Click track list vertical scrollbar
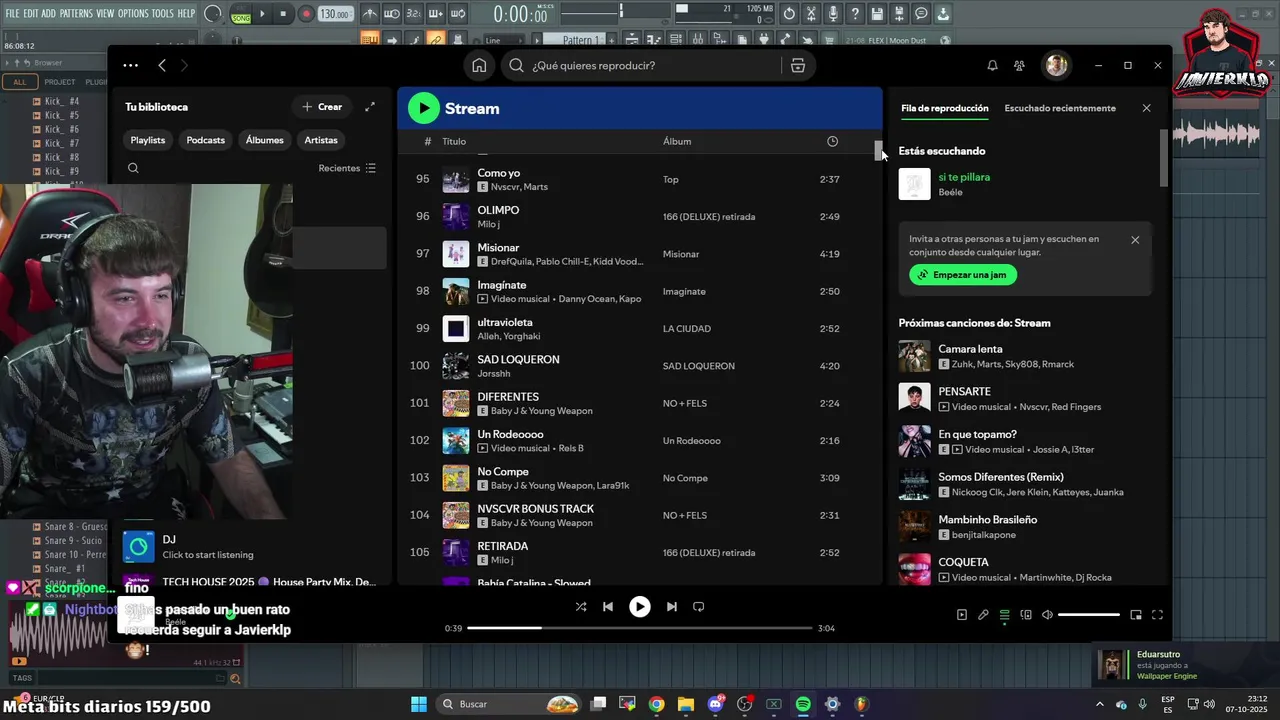Viewport: 1280px width, 720px height. [879, 150]
